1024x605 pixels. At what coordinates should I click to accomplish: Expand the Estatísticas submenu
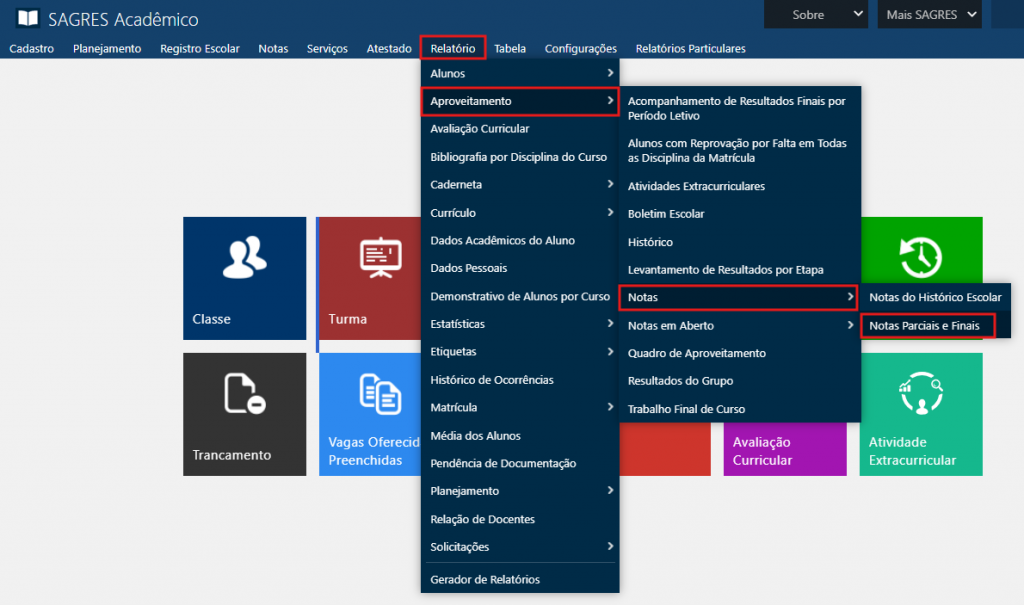point(520,324)
